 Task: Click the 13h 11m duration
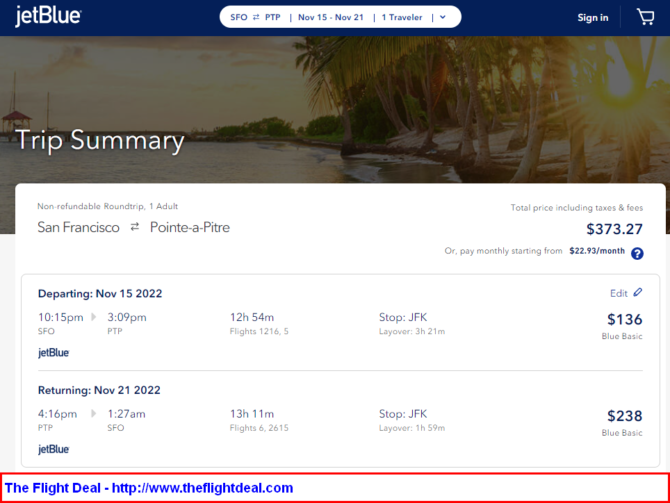252,414
